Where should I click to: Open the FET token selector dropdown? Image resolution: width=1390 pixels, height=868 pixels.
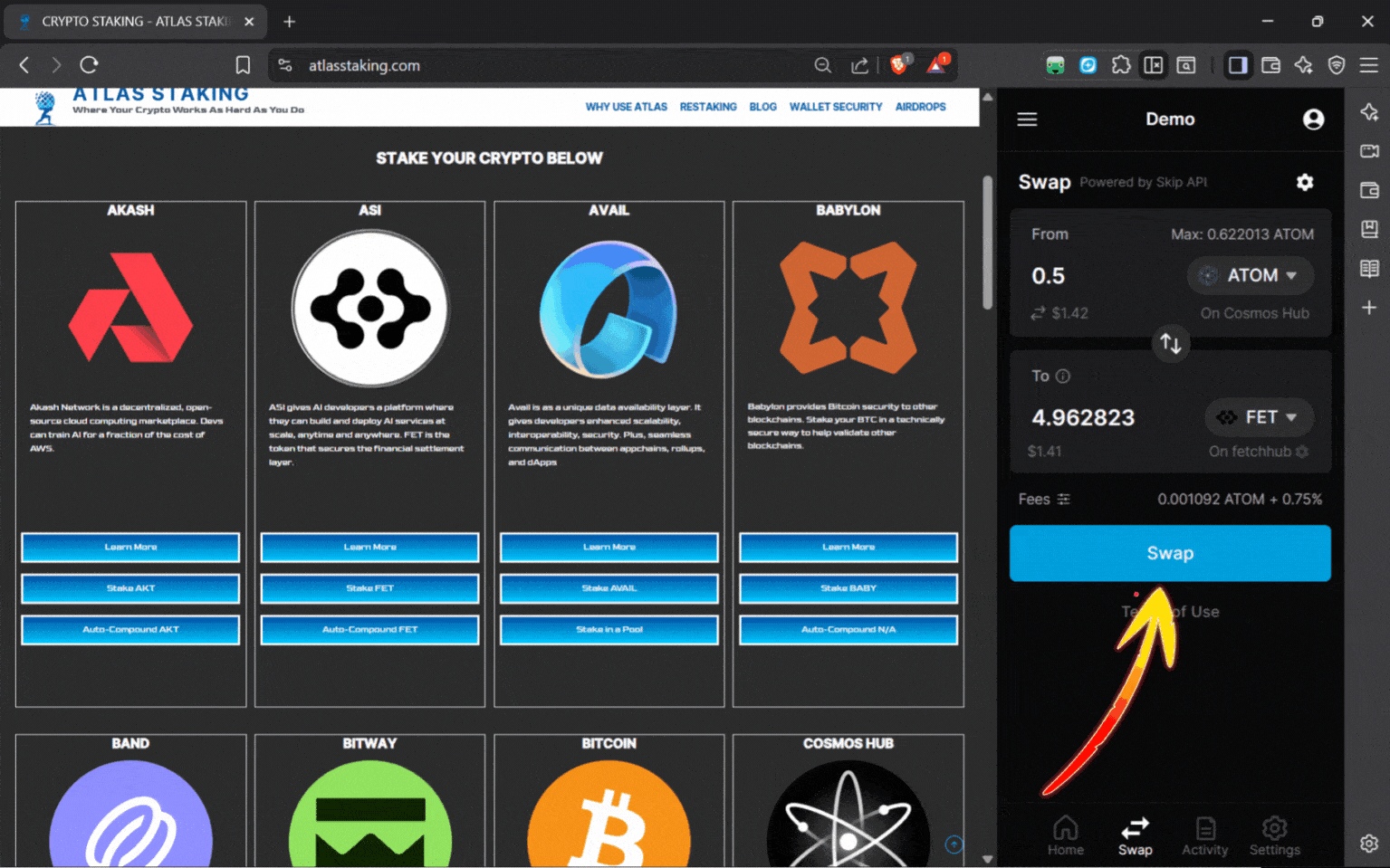[1259, 417]
